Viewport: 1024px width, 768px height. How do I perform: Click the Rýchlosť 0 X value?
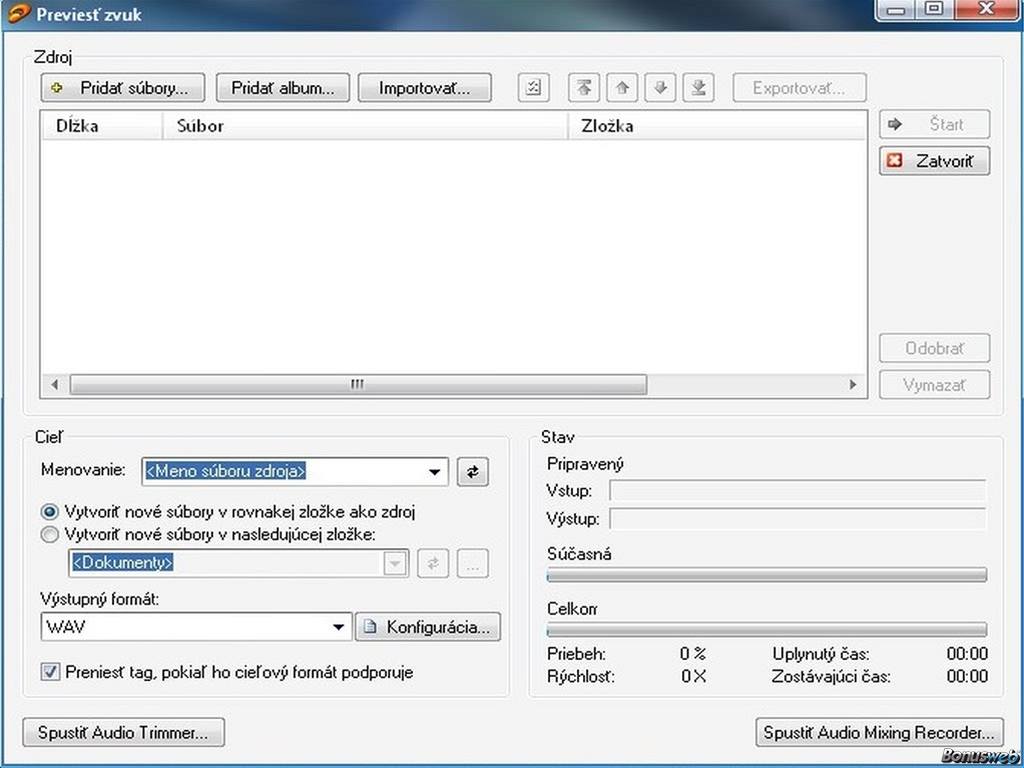(x=694, y=676)
